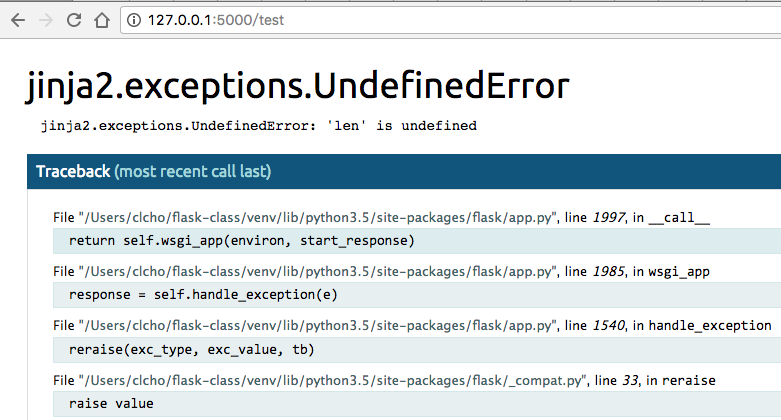This screenshot has height=420, width=781.
Task: Expand the "raise value" code line
Action: [x=111, y=403]
